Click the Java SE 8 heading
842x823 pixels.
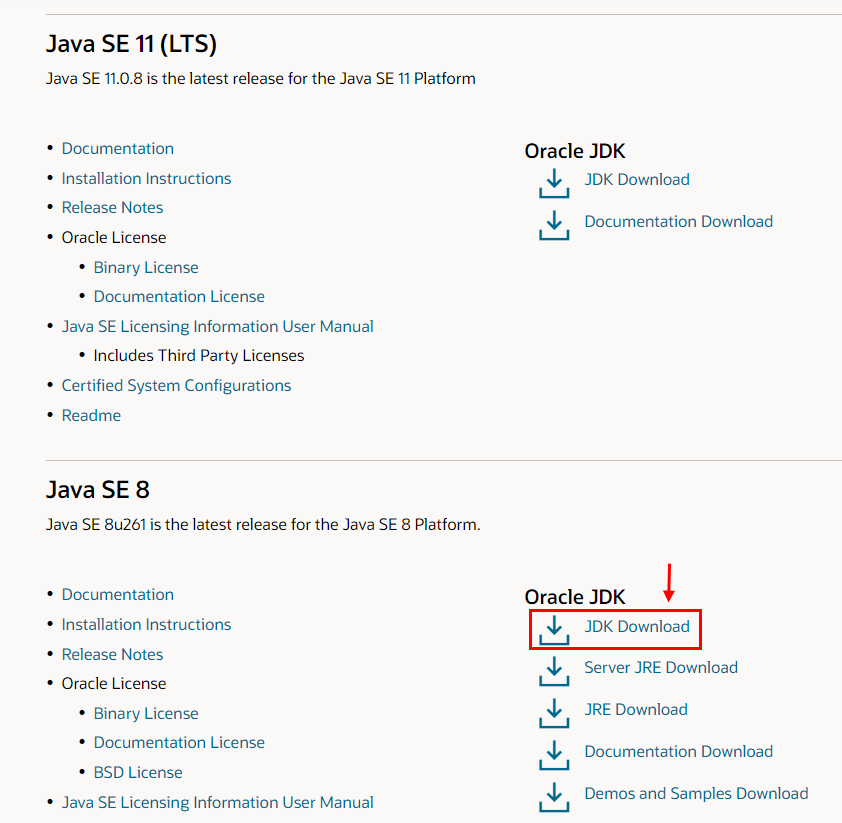(98, 490)
